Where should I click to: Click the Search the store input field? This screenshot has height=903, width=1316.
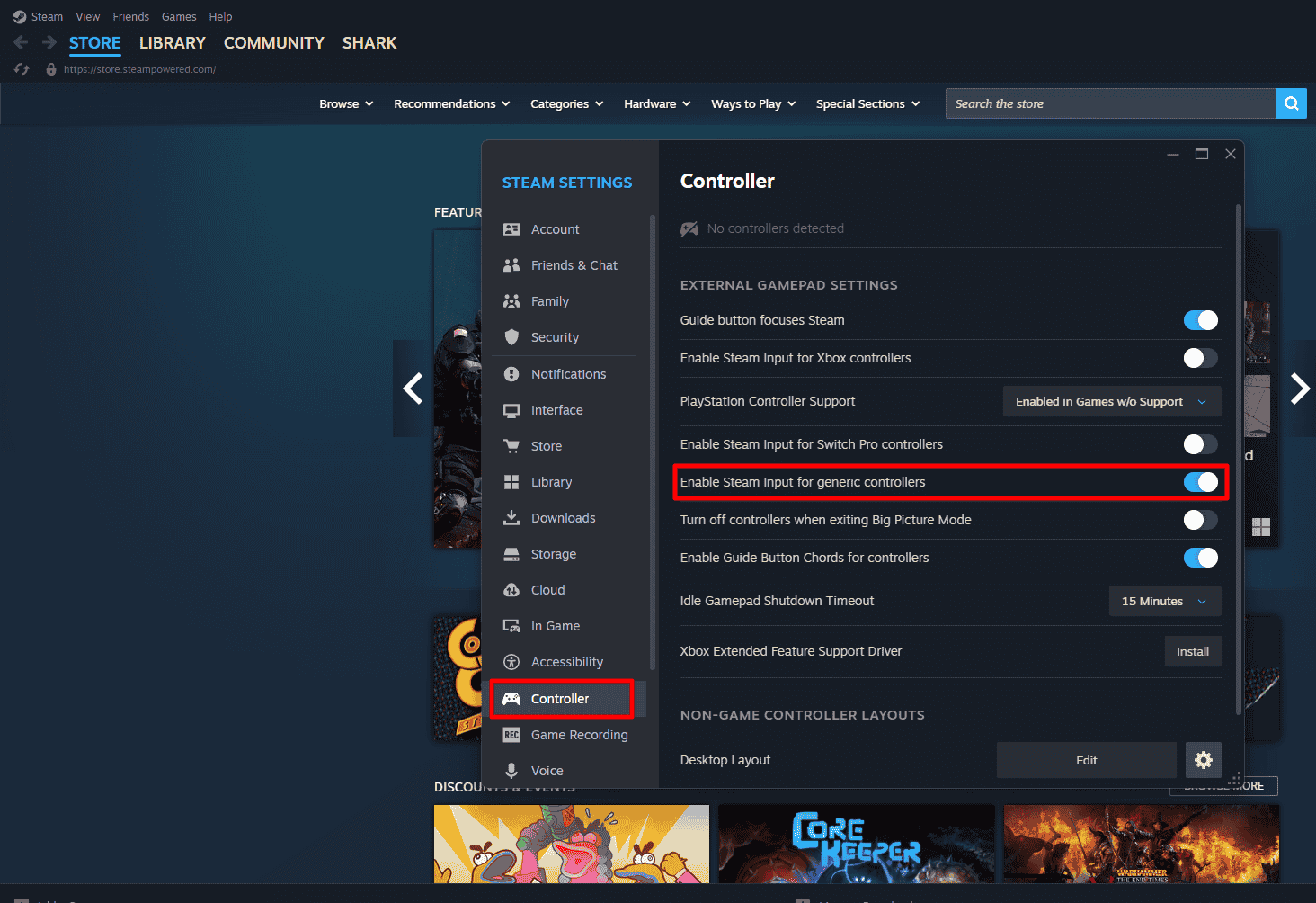tap(1110, 103)
